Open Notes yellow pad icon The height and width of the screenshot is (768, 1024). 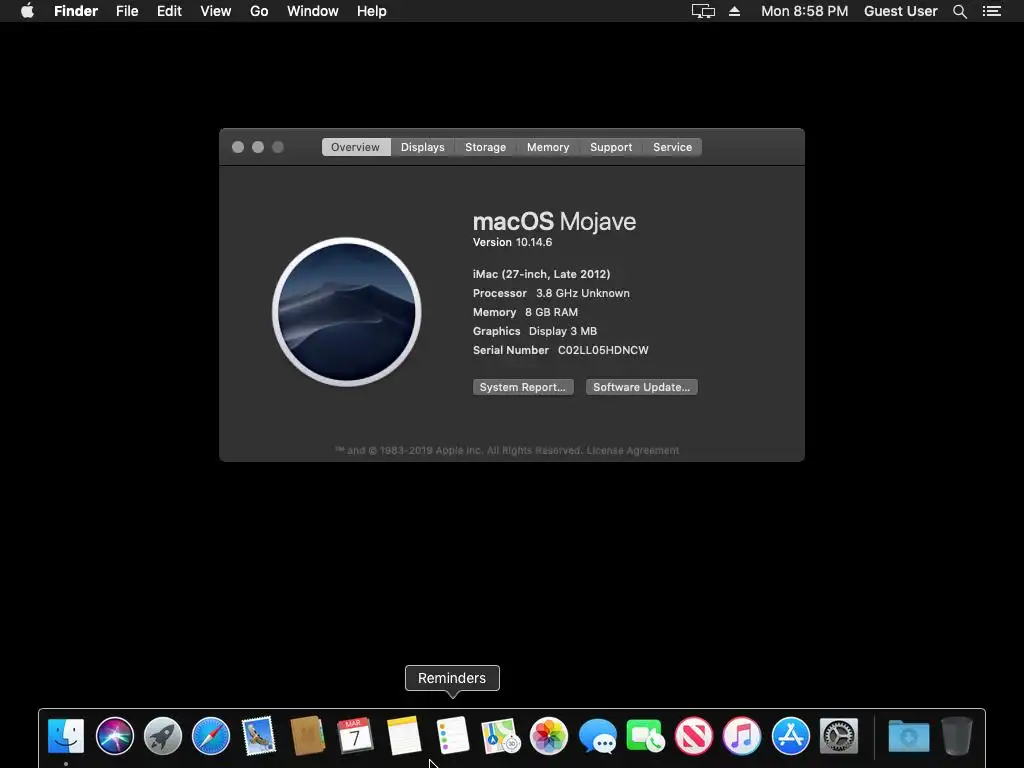404,736
